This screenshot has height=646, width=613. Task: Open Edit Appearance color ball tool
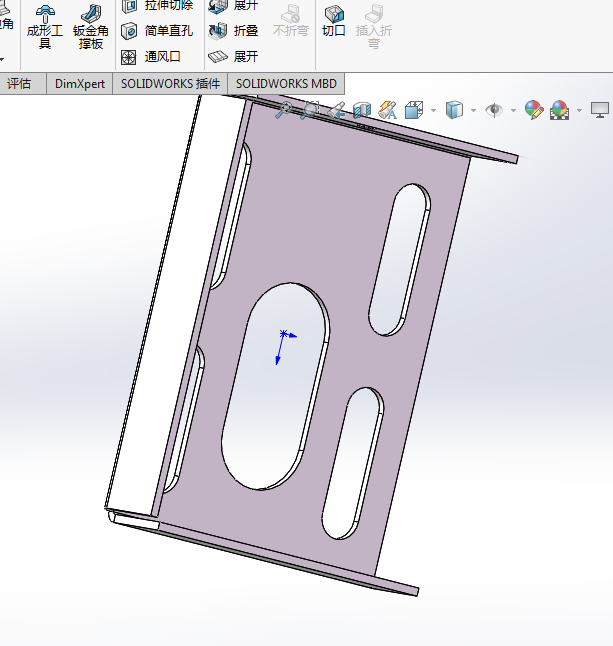pyautogui.click(x=534, y=110)
